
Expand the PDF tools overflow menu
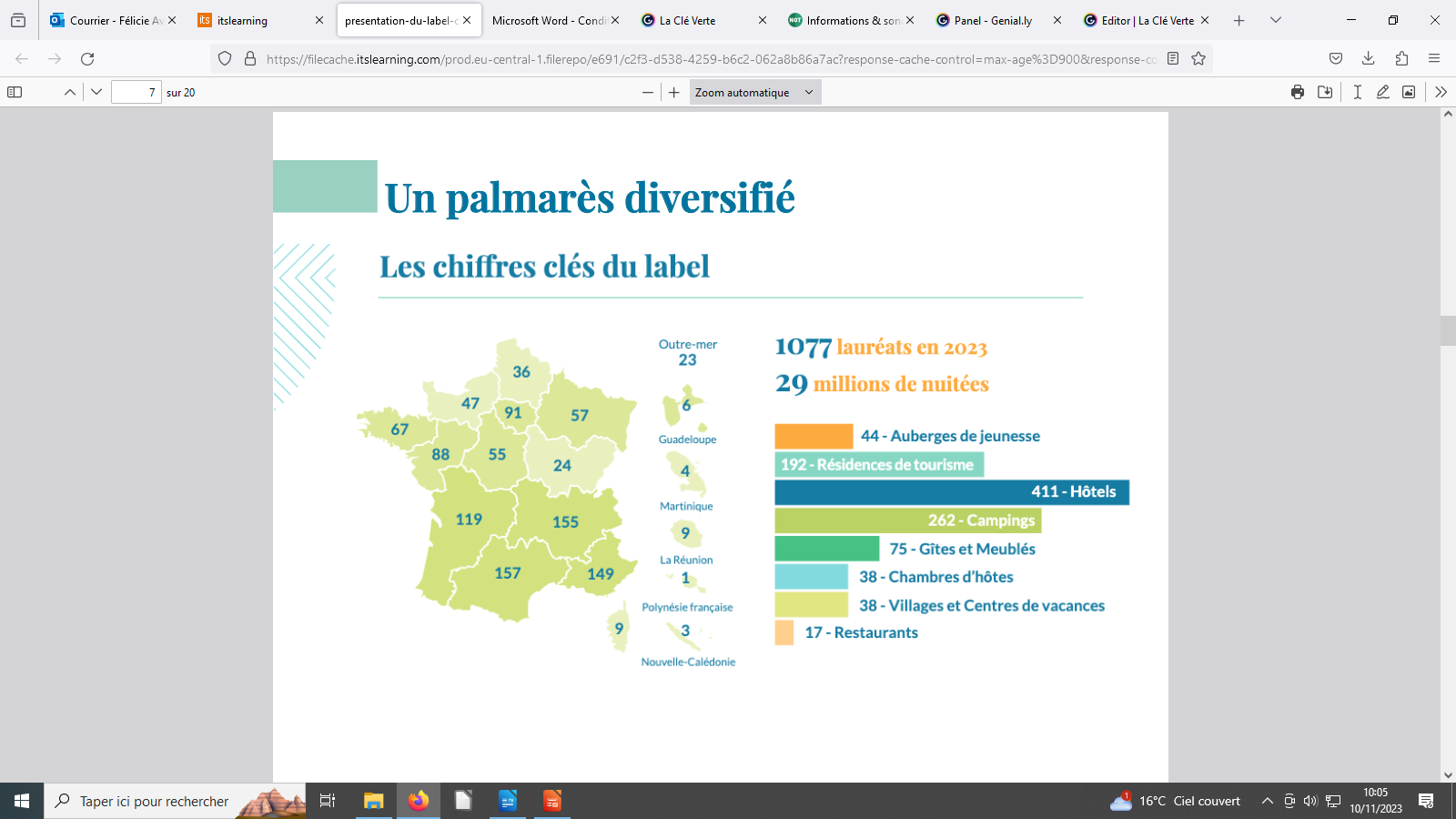(x=1441, y=92)
